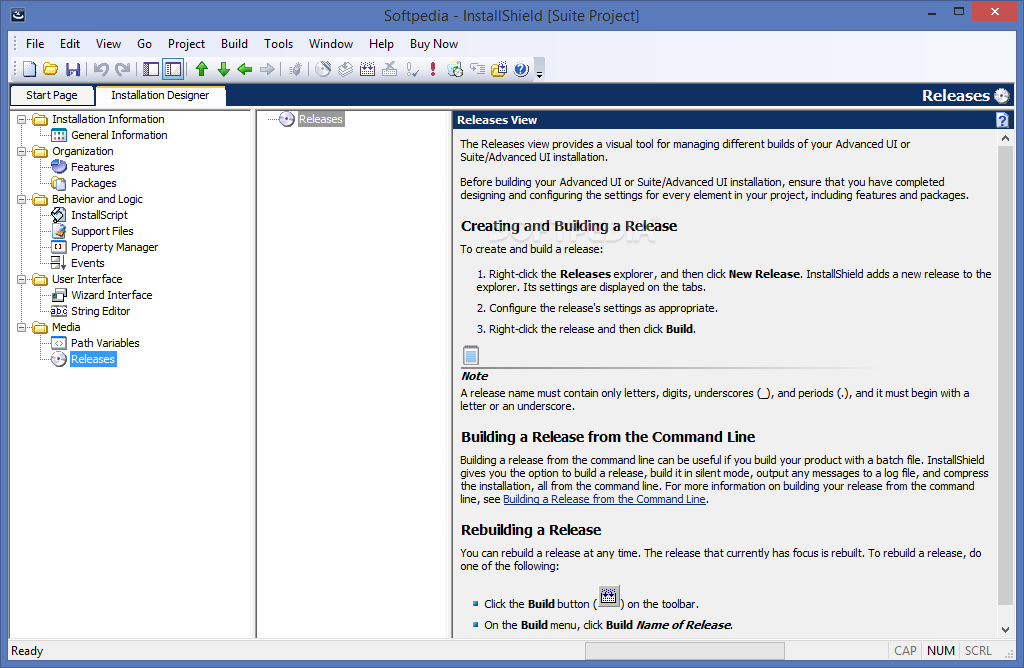Switch to the Start Page tab
The width and height of the screenshot is (1024, 668).
click(x=52, y=95)
